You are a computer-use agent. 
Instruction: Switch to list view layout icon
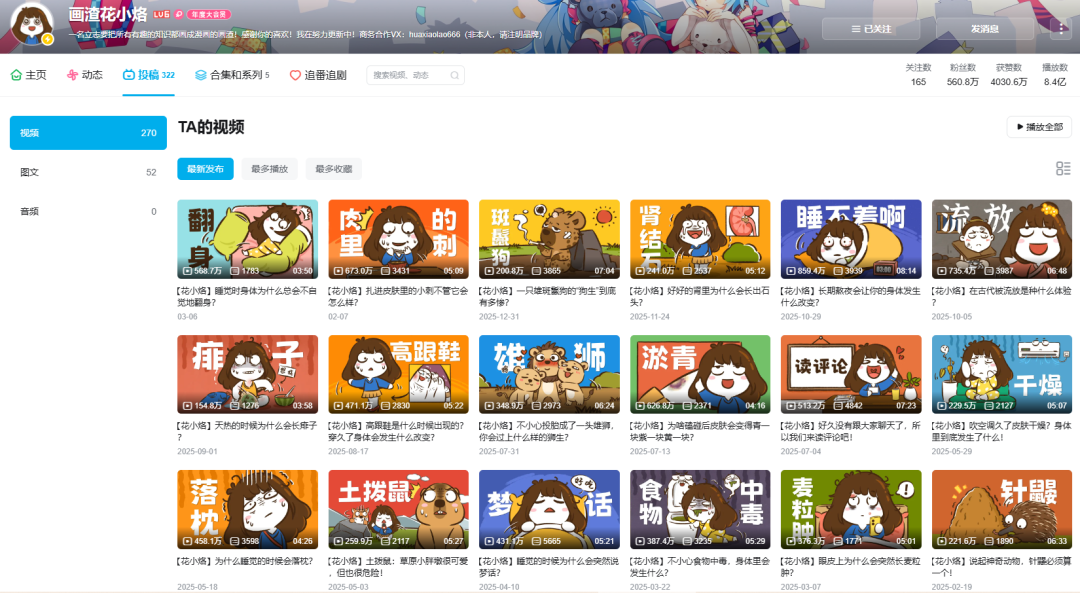tap(1063, 169)
